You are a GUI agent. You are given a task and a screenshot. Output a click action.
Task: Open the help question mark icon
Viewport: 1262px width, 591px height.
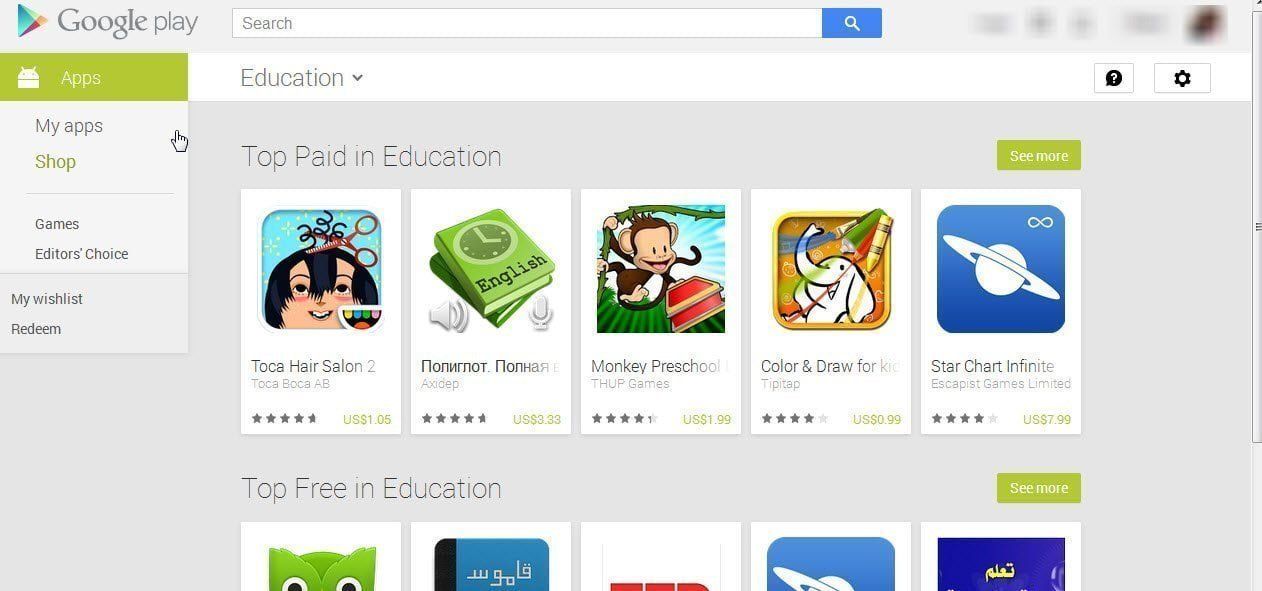(1114, 78)
